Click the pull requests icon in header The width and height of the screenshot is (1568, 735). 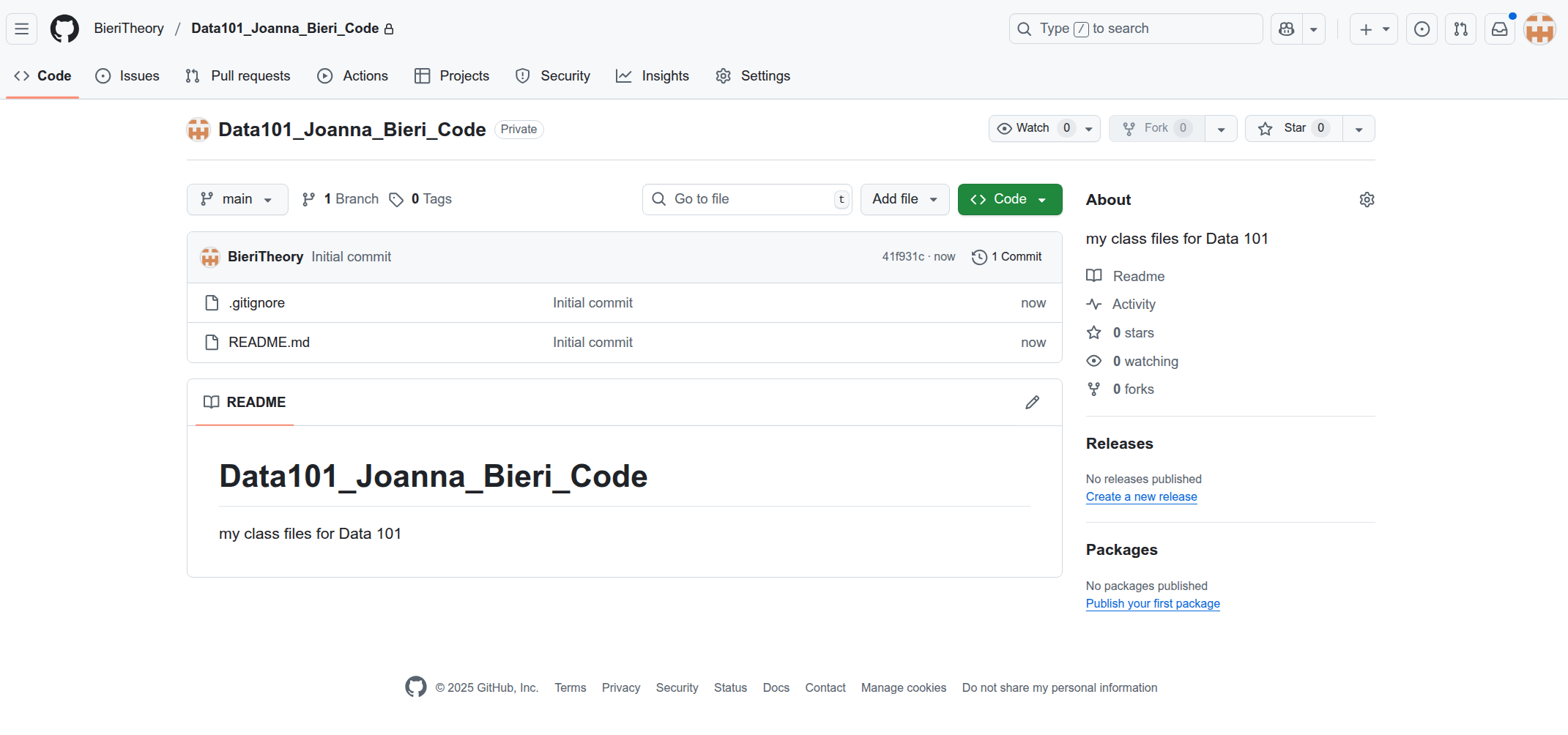pos(1460,29)
